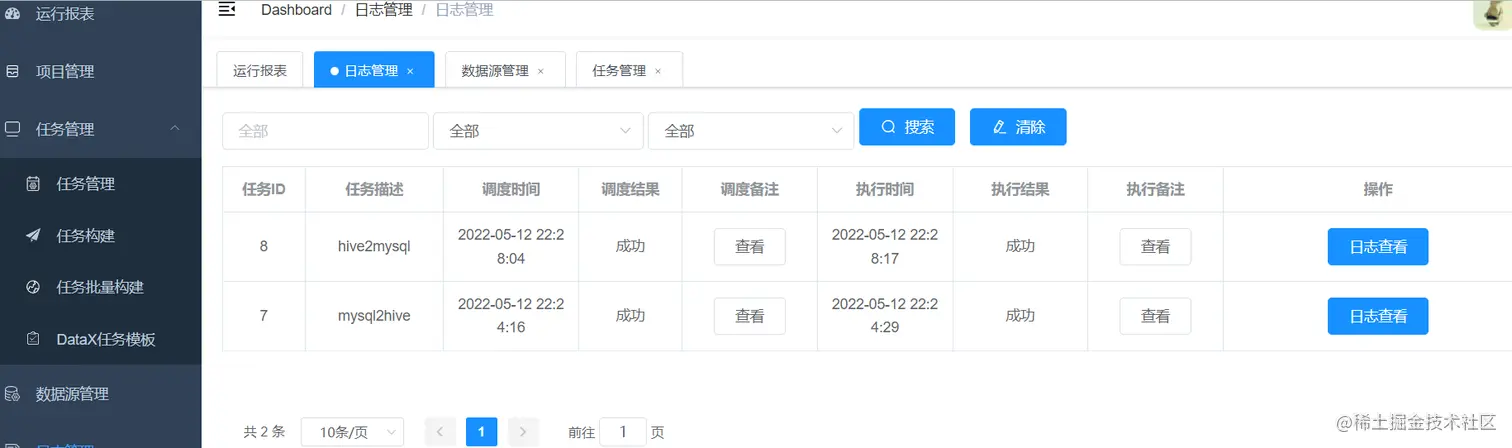Screen dimensions: 1512x448
Task: Click the 数据源管理 database icon in sidebar
Action: coord(13,394)
